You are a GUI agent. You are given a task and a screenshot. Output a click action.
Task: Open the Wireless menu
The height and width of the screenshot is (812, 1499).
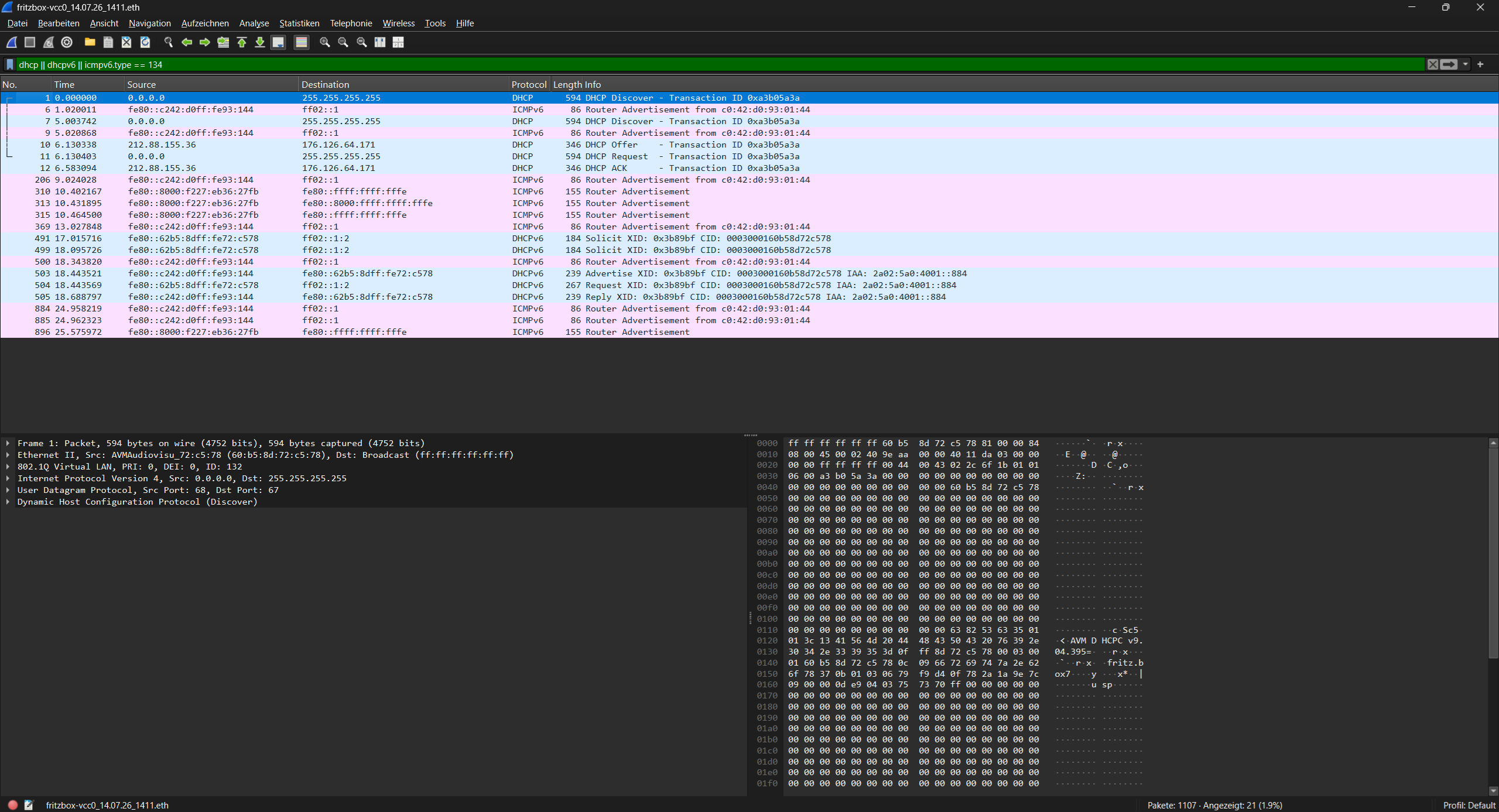(x=398, y=23)
